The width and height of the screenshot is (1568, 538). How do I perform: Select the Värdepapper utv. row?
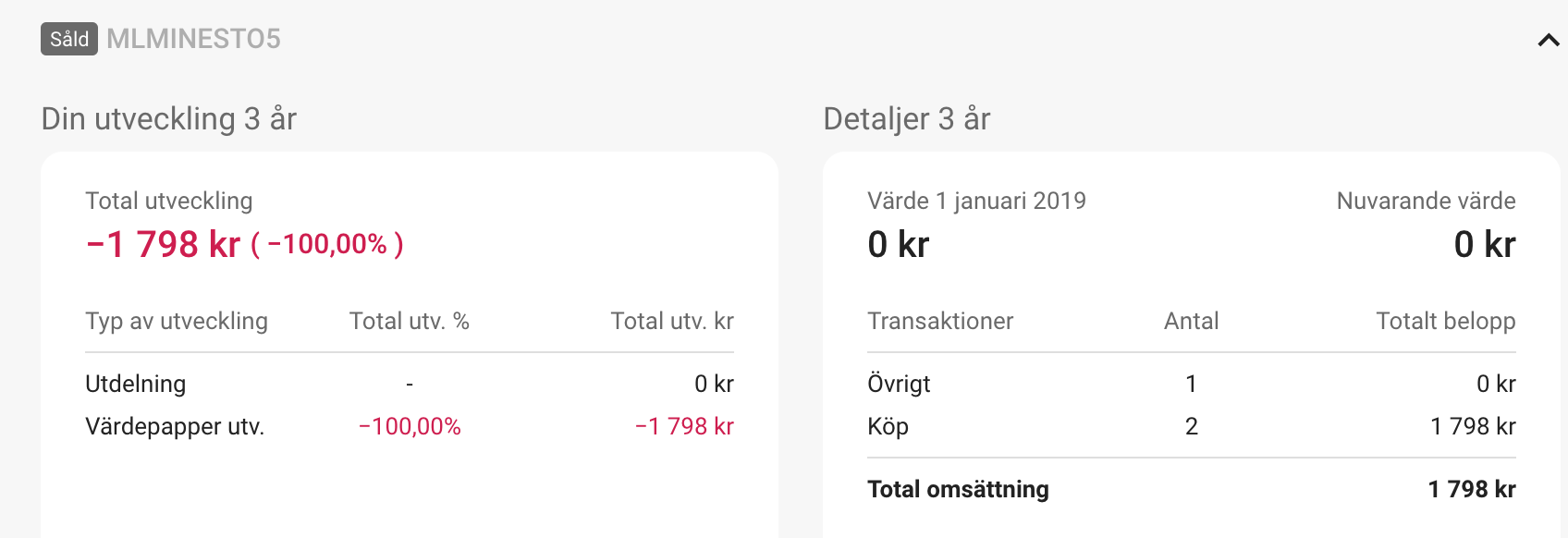coord(410,426)
